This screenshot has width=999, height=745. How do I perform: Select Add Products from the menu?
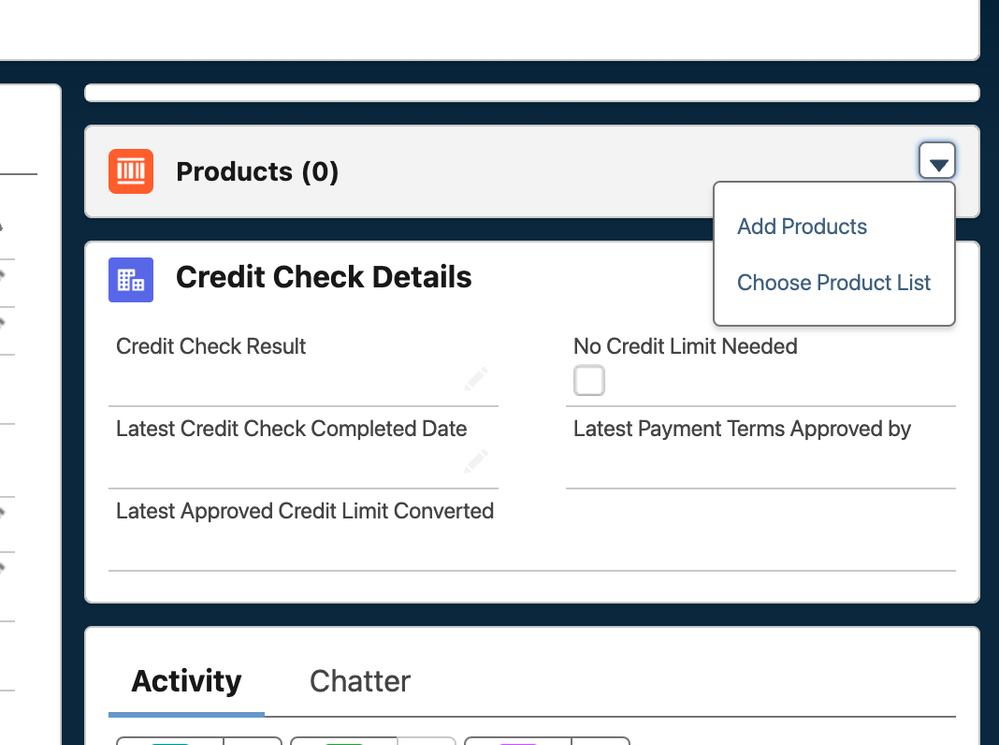pyautogui.click(x=801, y=226)
